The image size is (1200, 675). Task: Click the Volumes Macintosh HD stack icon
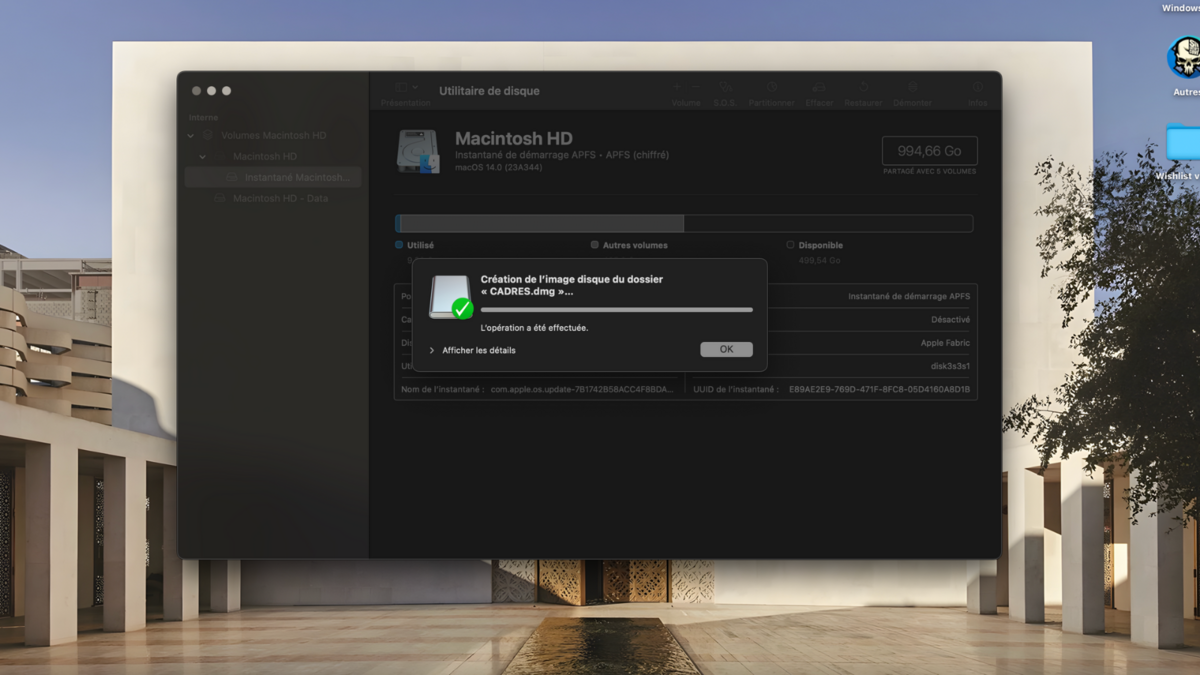[x=208, y=135]
